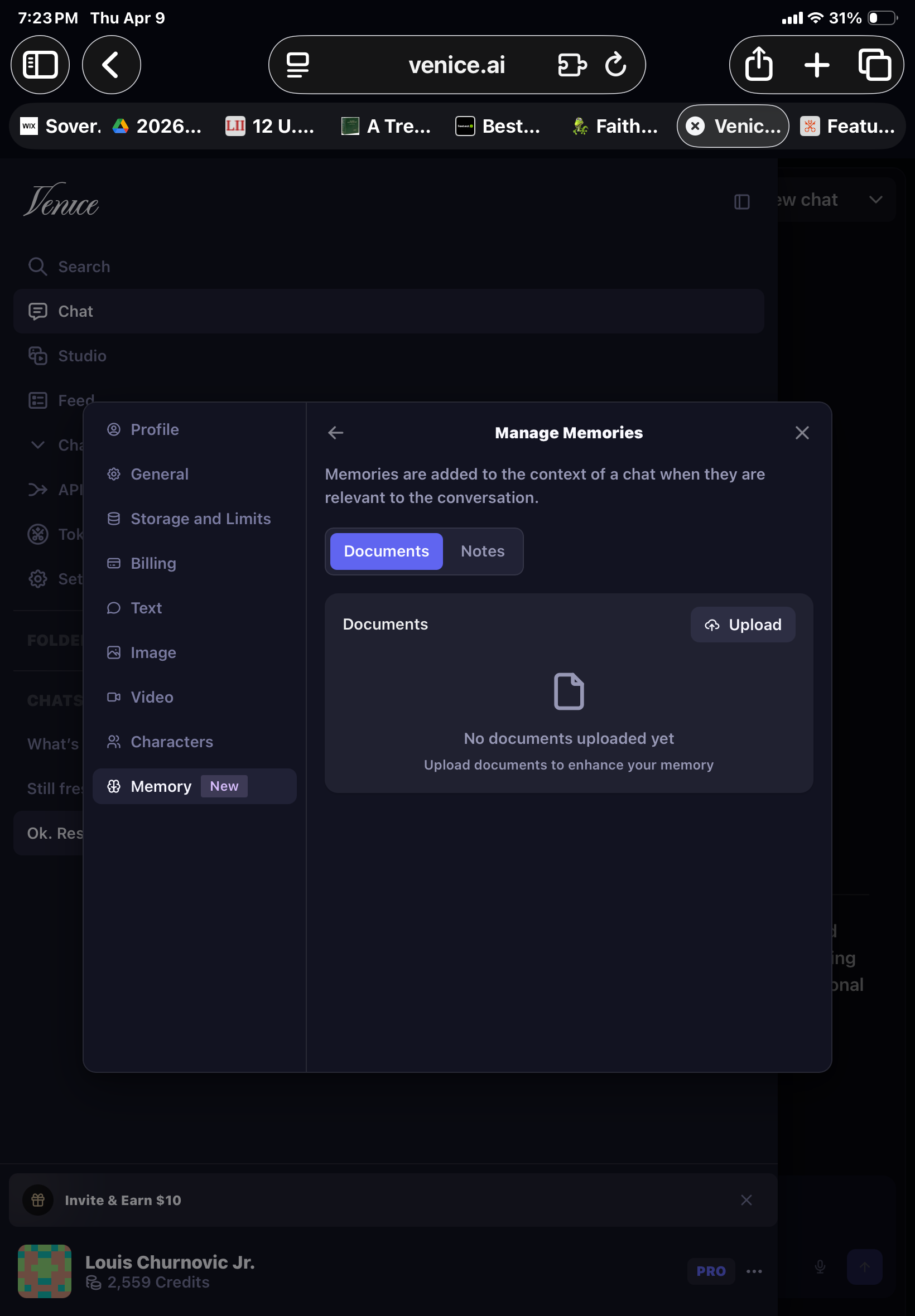Click the Storage database icon
Screen dimensions: 915x1316
(113, 519)
